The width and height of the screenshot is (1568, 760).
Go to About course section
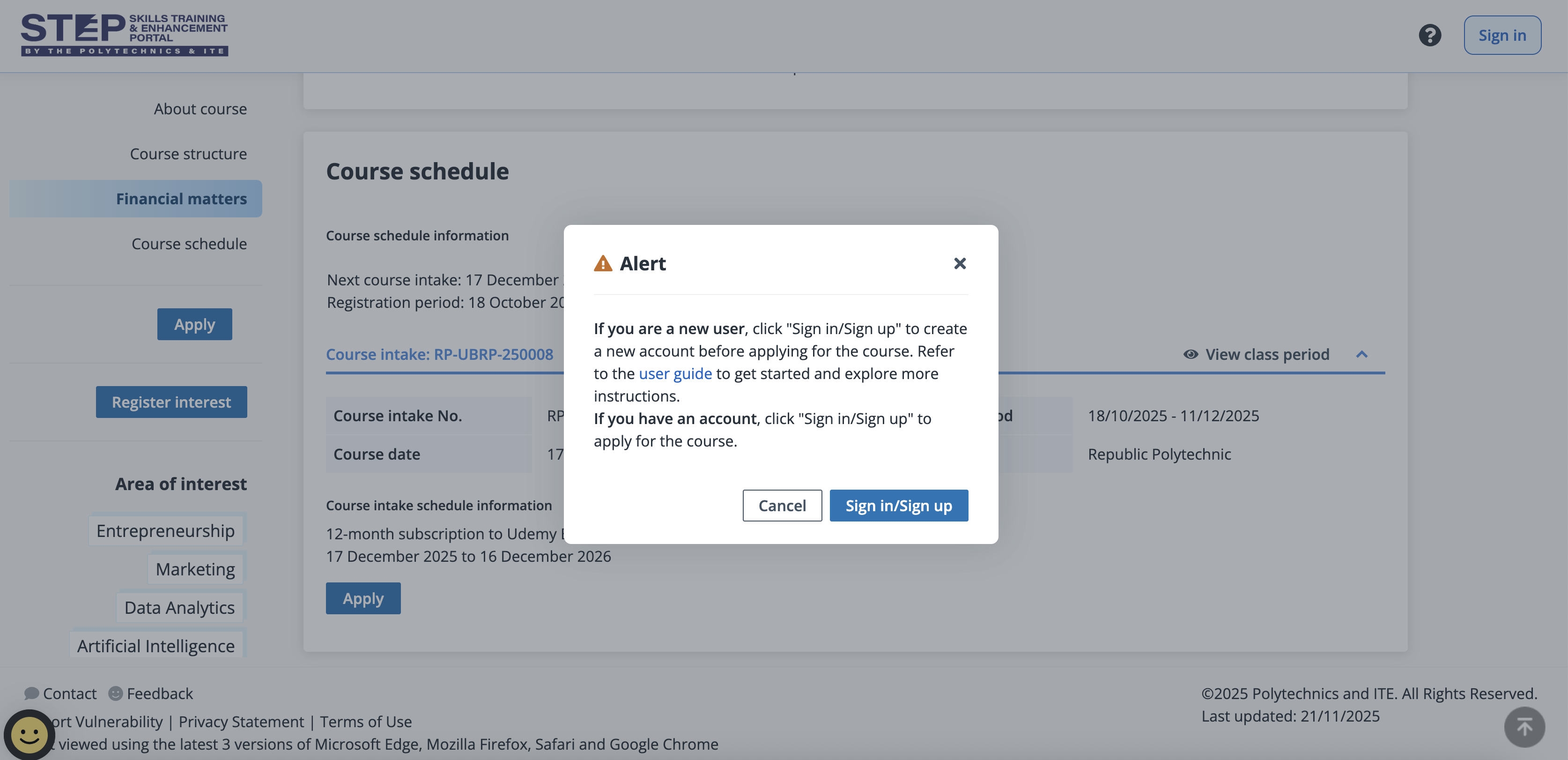point(200,109)
